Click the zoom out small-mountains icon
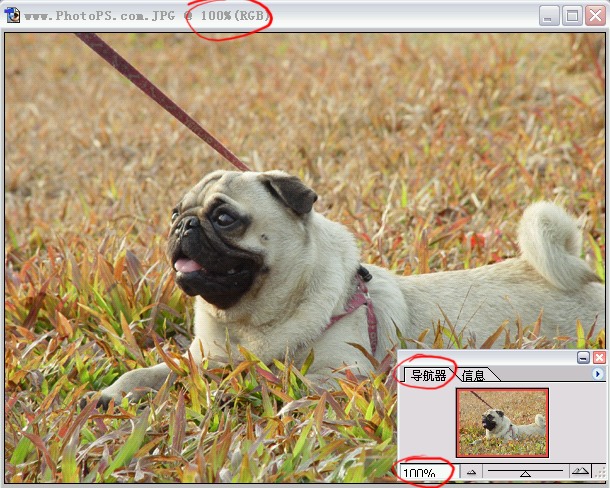Viewport: 610px width, 488px height. (472, 472)
